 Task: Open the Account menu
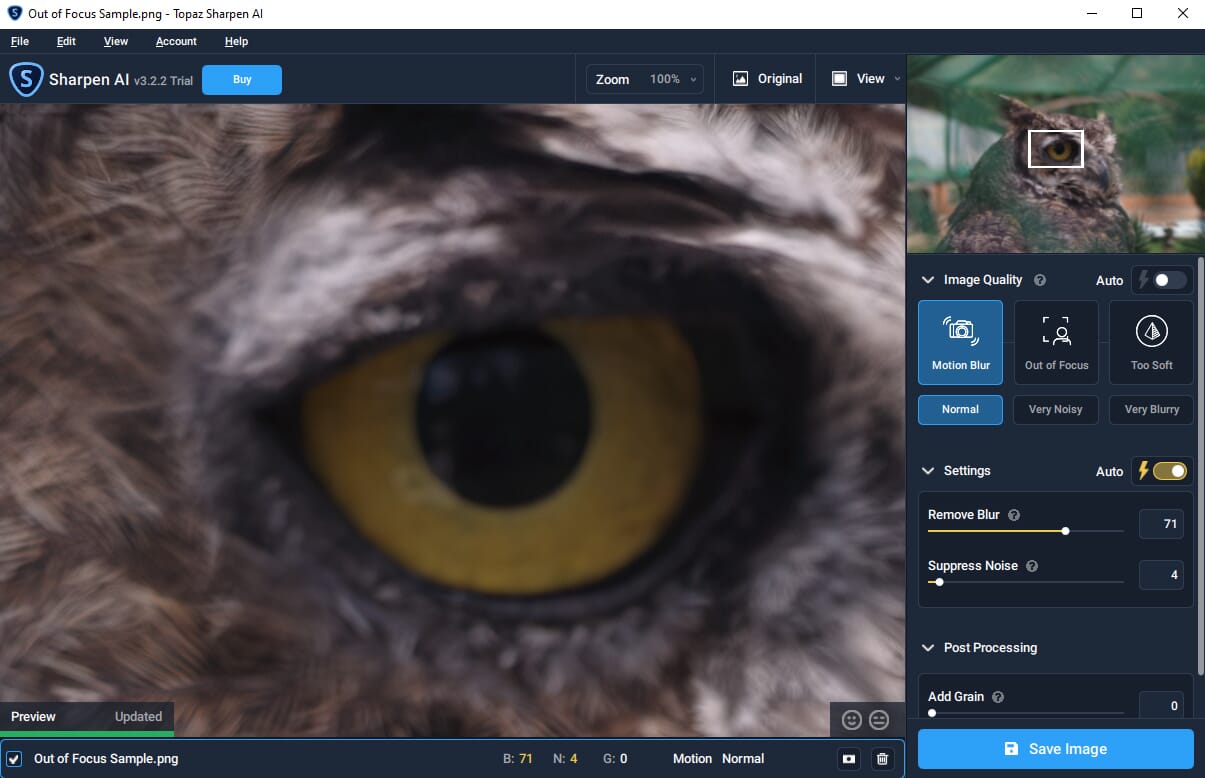176,41
